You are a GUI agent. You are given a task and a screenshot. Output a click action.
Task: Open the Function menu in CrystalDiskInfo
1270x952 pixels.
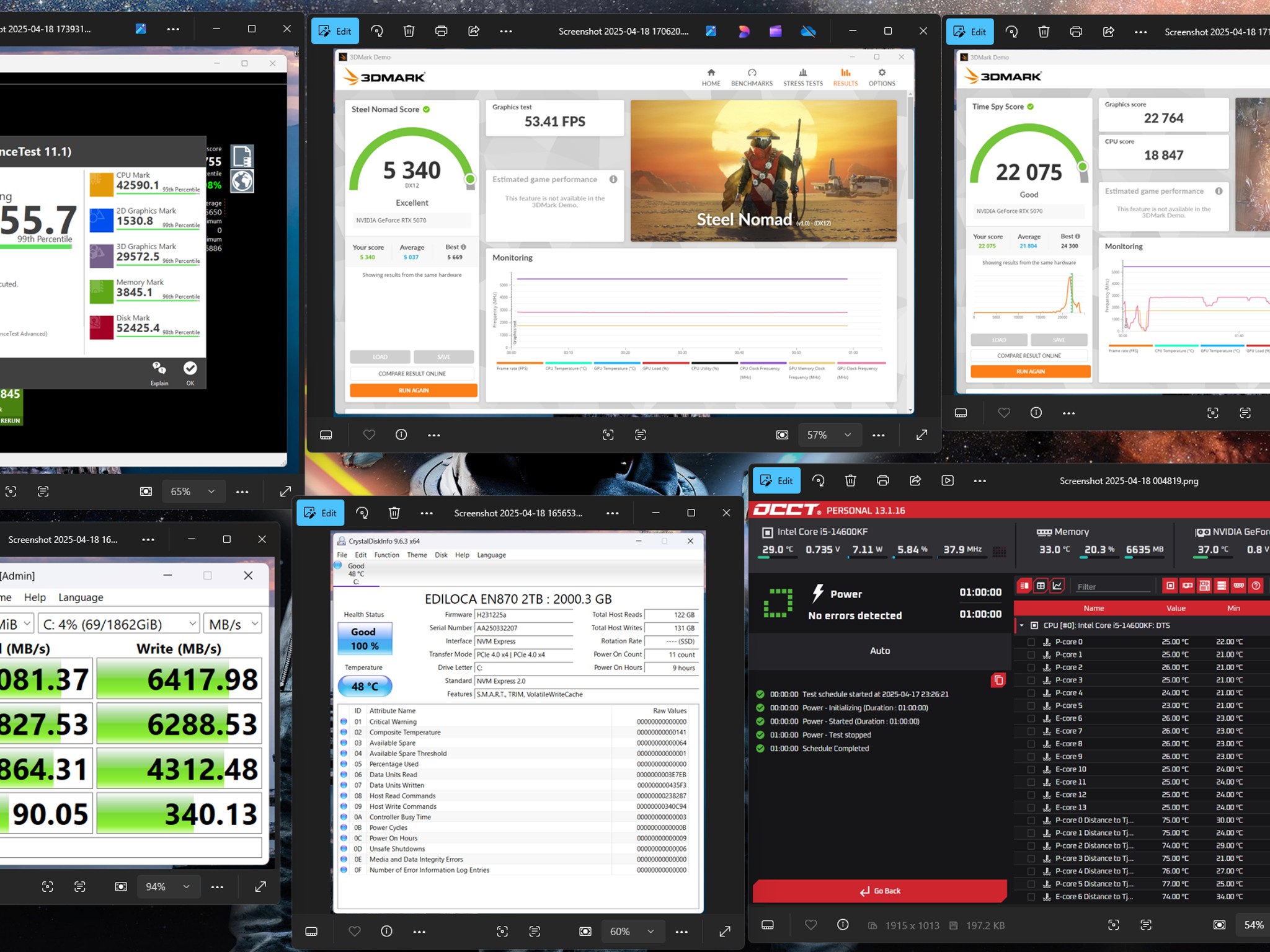coord(387,555)
